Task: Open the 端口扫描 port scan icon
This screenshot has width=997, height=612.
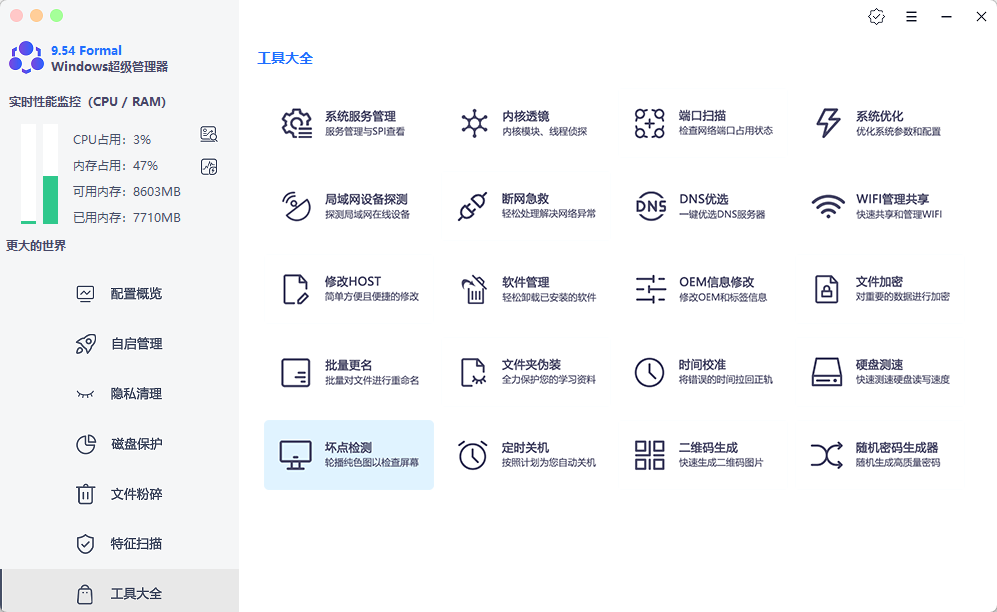Action: [x=649, y=123]
